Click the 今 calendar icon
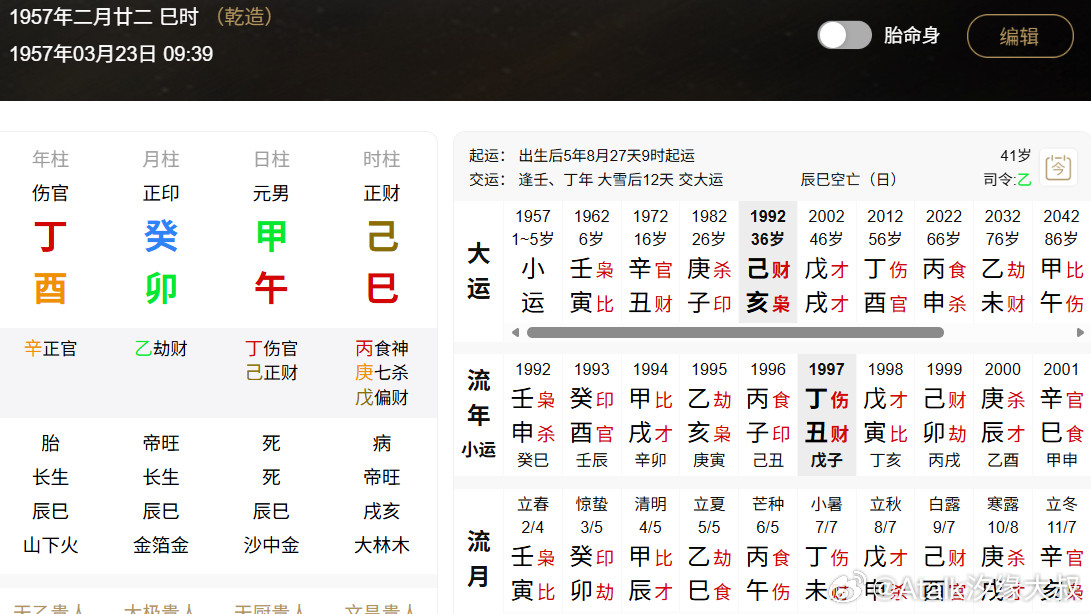 coord(1058,168)
